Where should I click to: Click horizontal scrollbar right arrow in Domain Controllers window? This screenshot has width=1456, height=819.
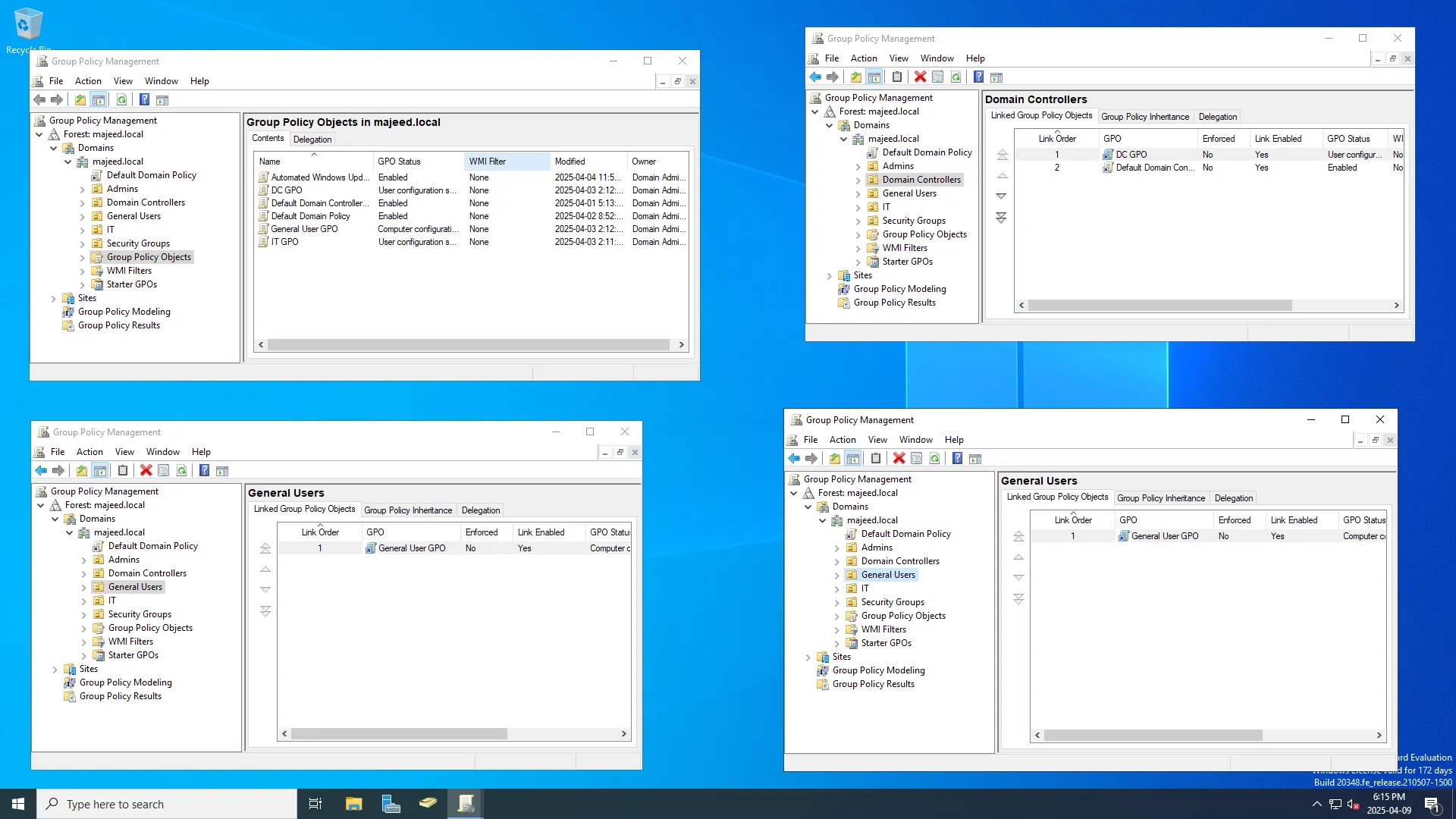tap(1397, 306)
